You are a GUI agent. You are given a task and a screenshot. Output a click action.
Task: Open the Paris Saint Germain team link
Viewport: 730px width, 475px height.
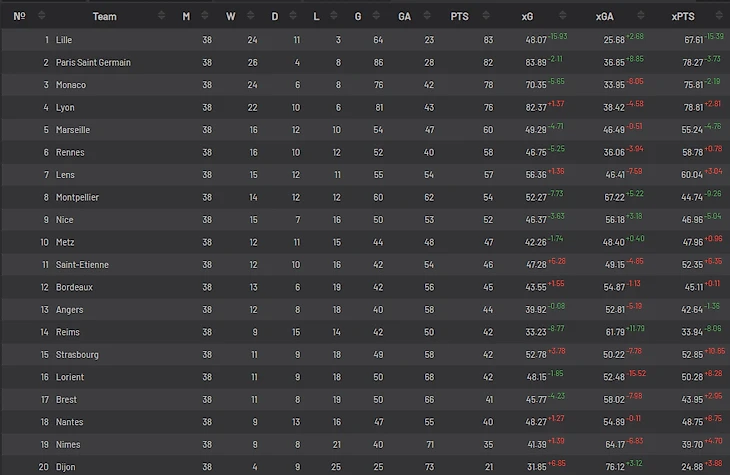coord(93,62)
